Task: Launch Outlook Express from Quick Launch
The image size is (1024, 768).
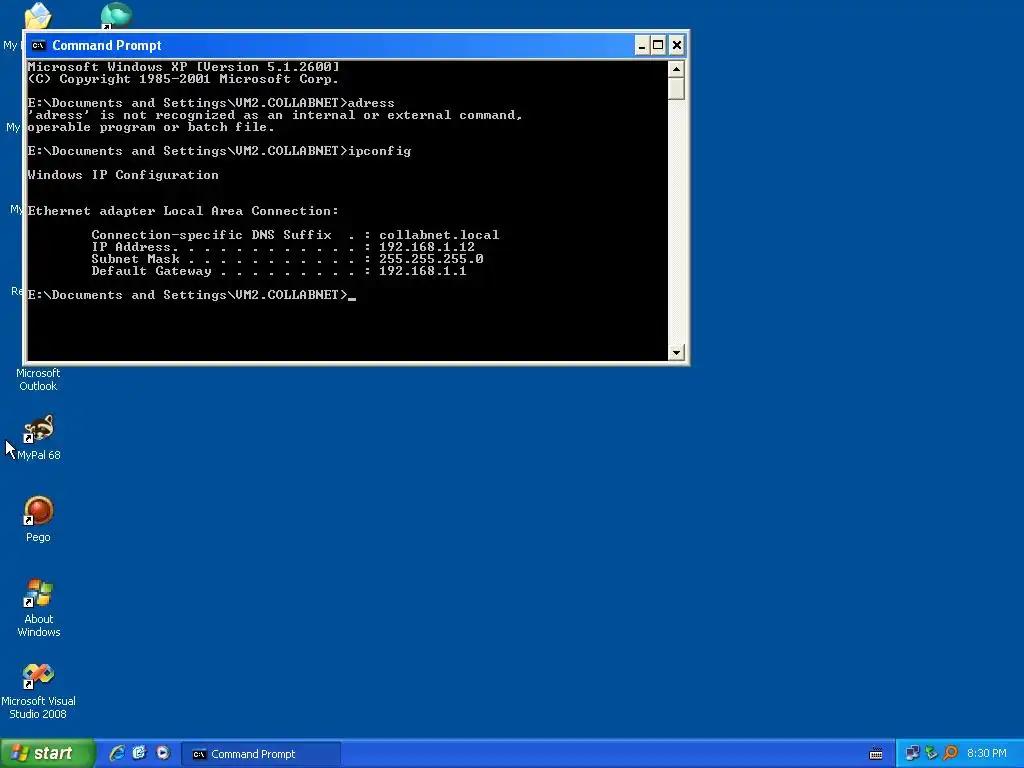Action: (x=140, y=753)
